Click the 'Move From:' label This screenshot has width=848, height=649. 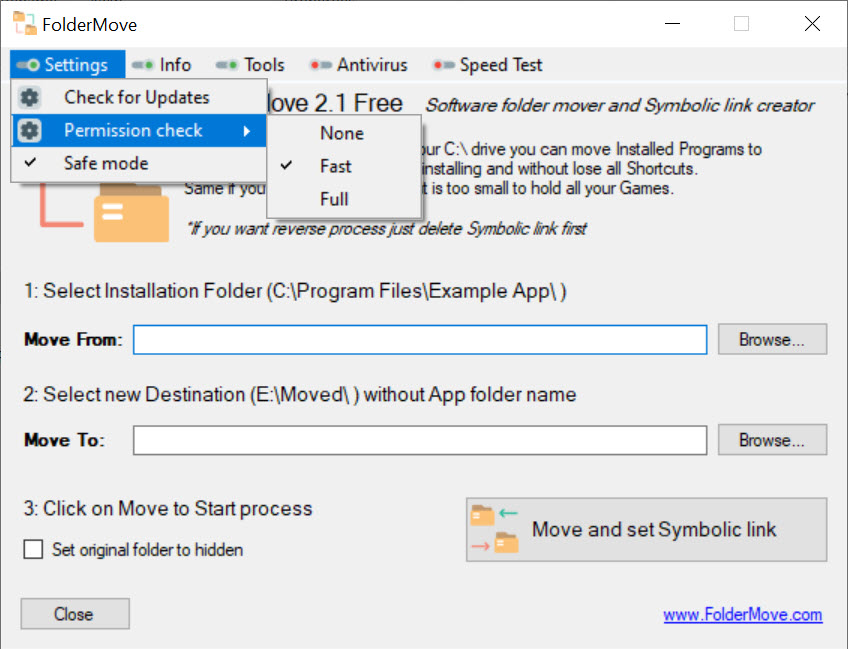(x=73, y=340)
